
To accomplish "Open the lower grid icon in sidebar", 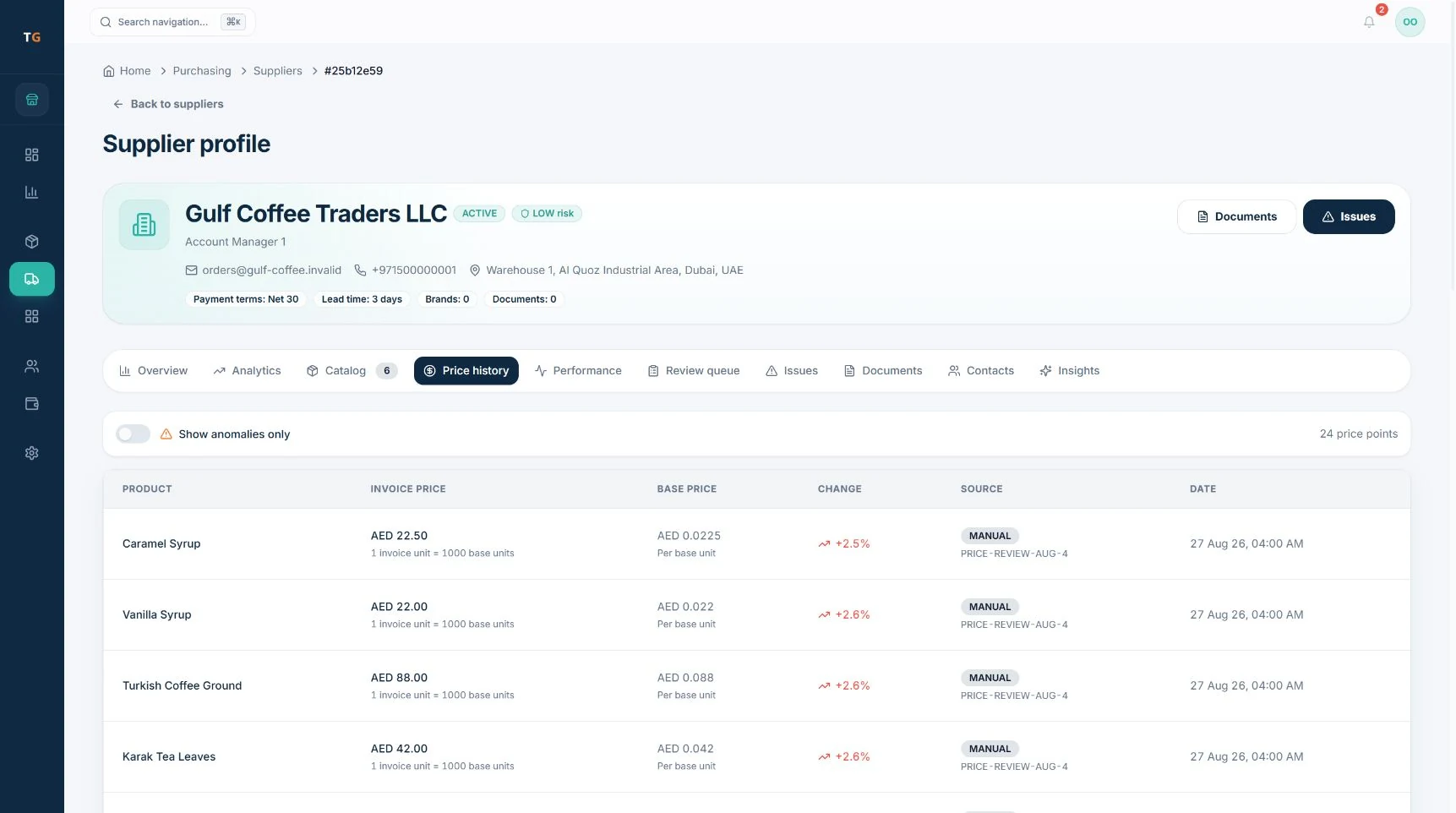I will 32,316.
